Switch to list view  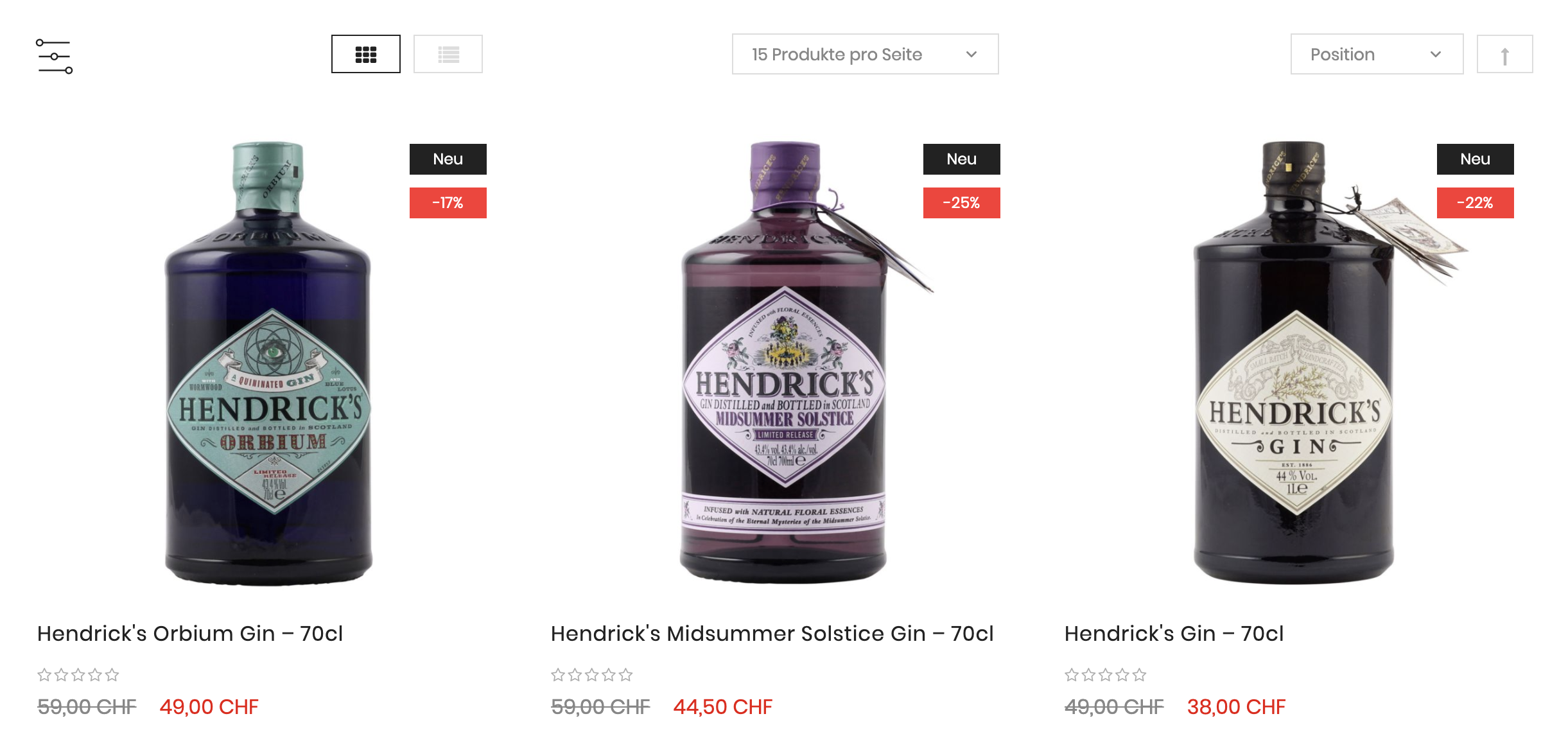[x=448, y=55]
